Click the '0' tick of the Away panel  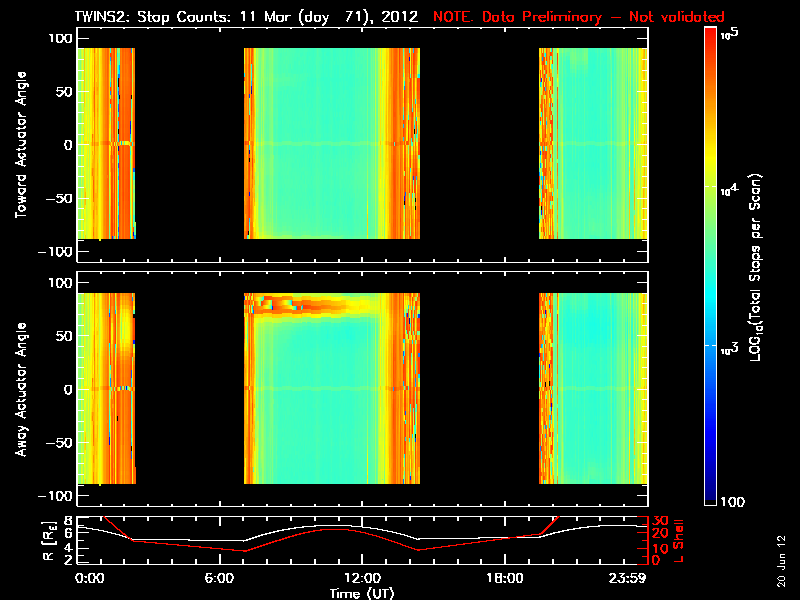pyautogui.click(x=68, y=390)
